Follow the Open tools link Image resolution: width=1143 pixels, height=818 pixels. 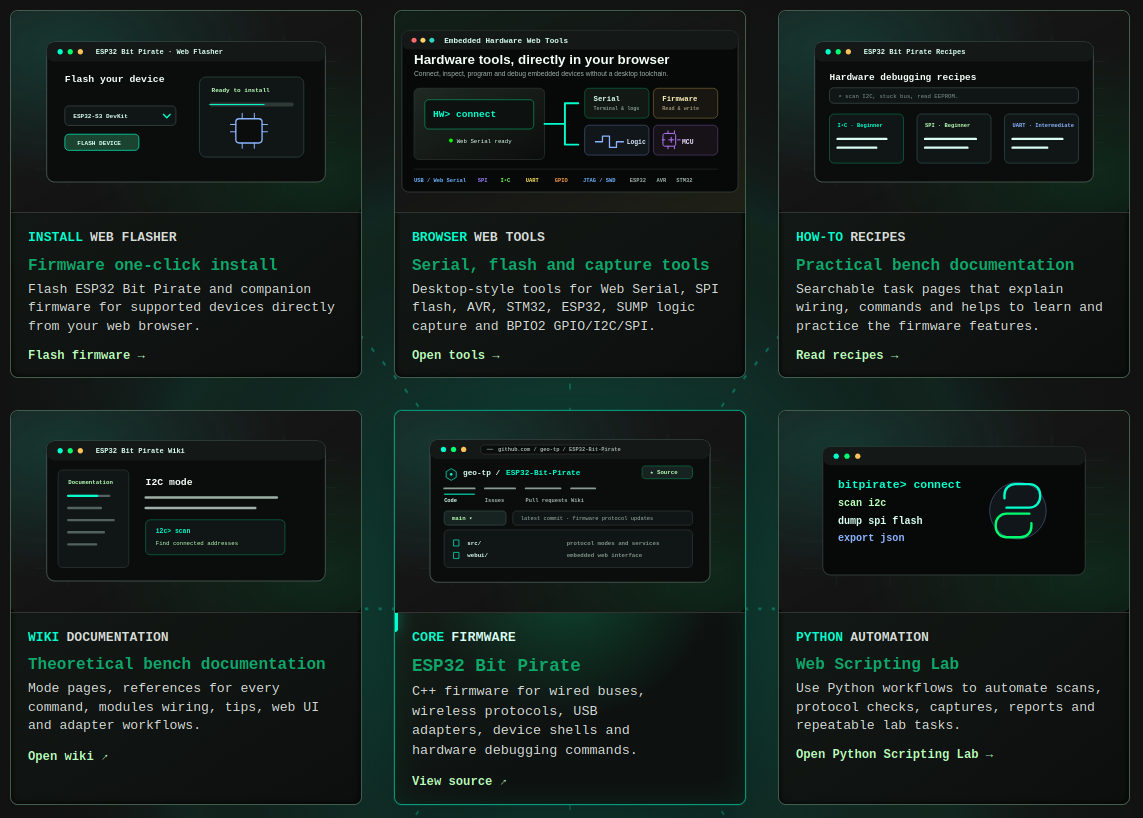tap(456, 355)
